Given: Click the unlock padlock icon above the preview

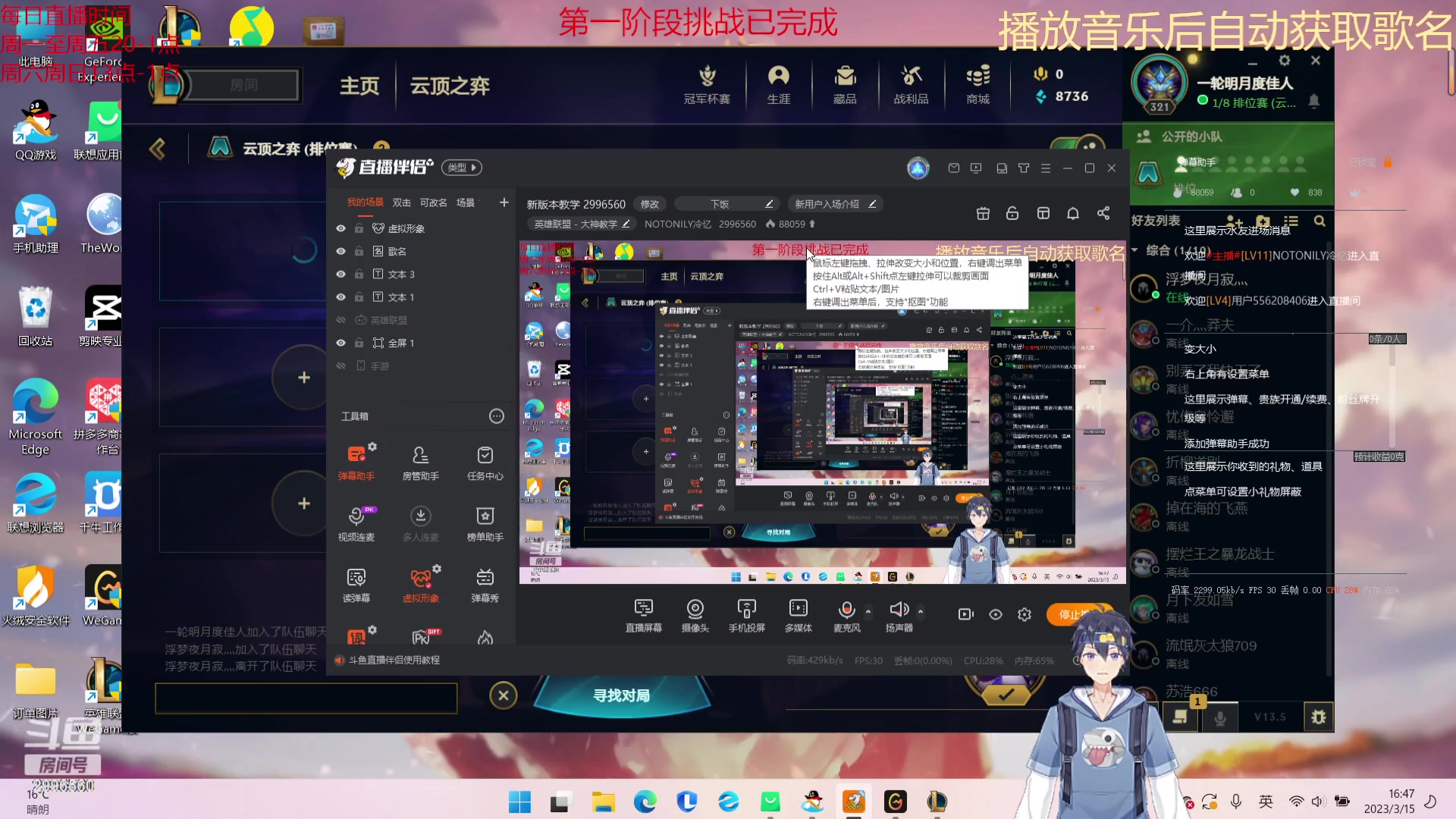Looking at the screenshot, I should click(1012, 214).
